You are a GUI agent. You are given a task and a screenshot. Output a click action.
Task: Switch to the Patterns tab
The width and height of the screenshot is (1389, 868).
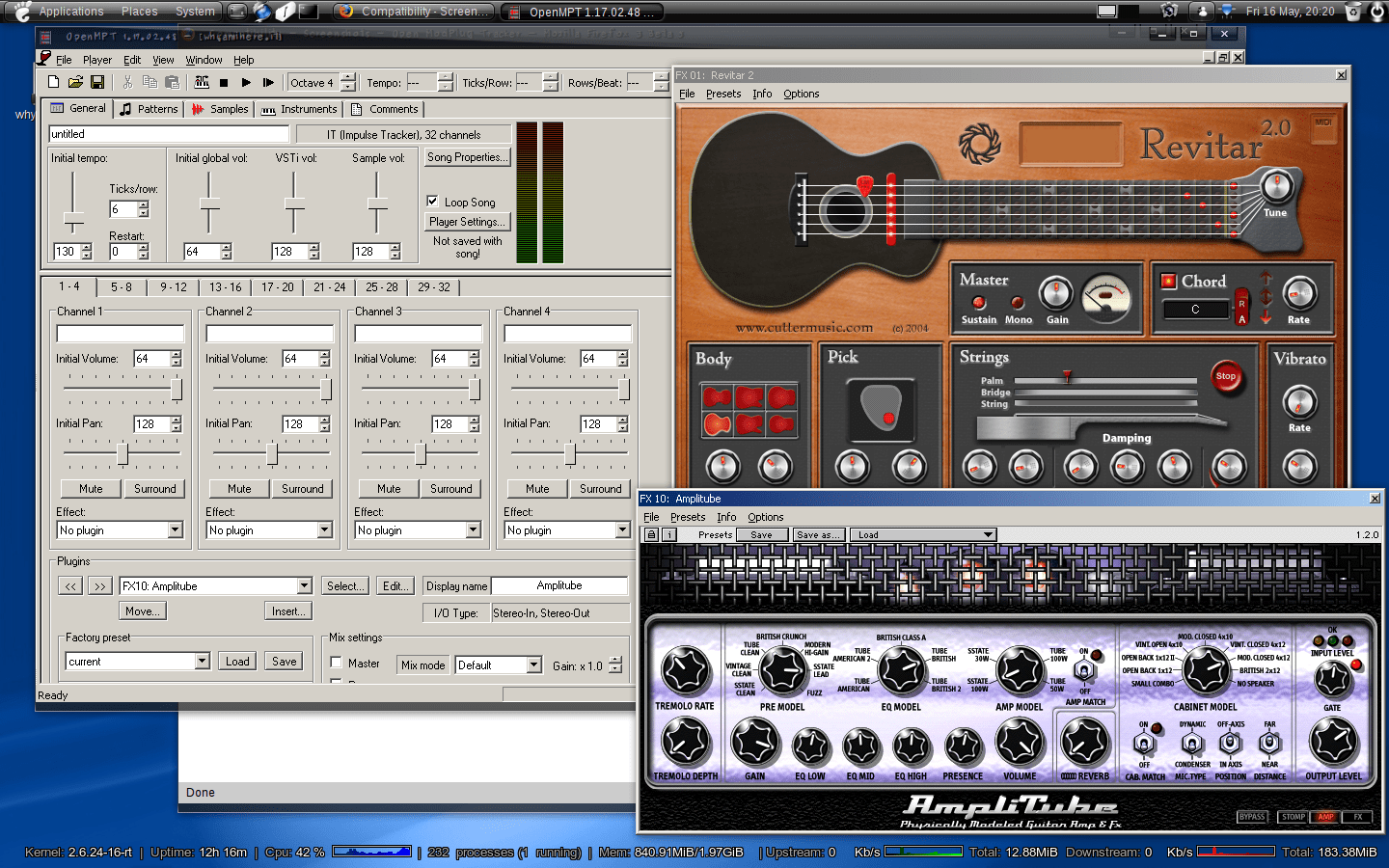(150, 109)
